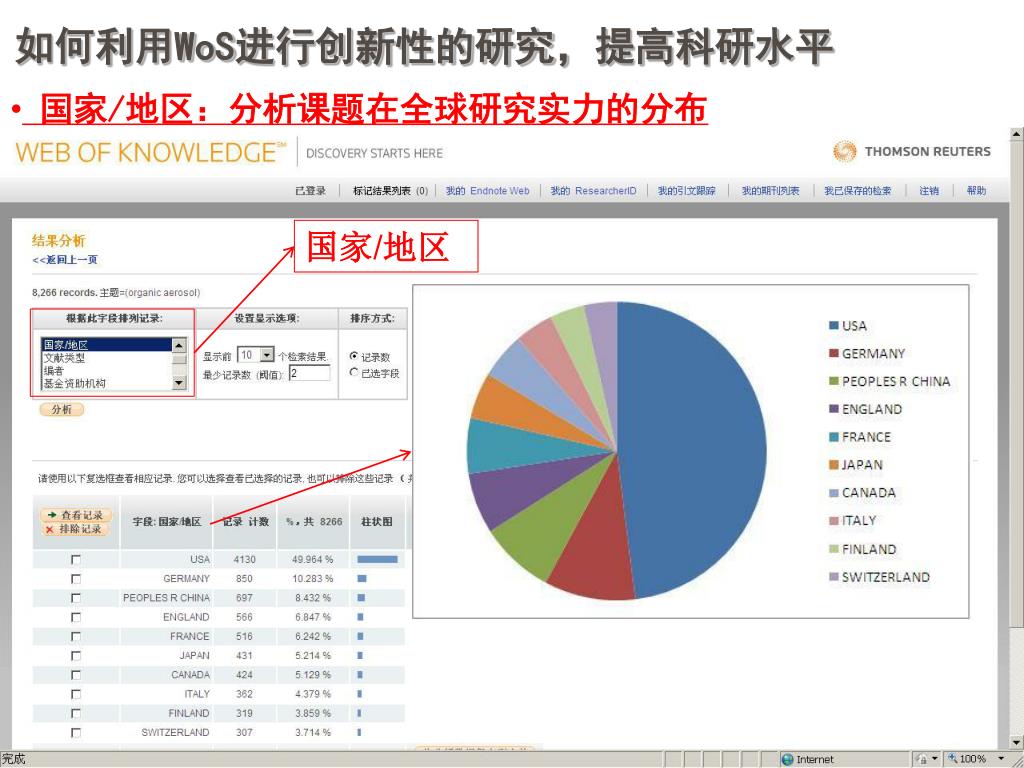This screenshot has height=768, width=1024.
Task: Click the page scrollbar down arrow
Action: tap(1016, 743)
